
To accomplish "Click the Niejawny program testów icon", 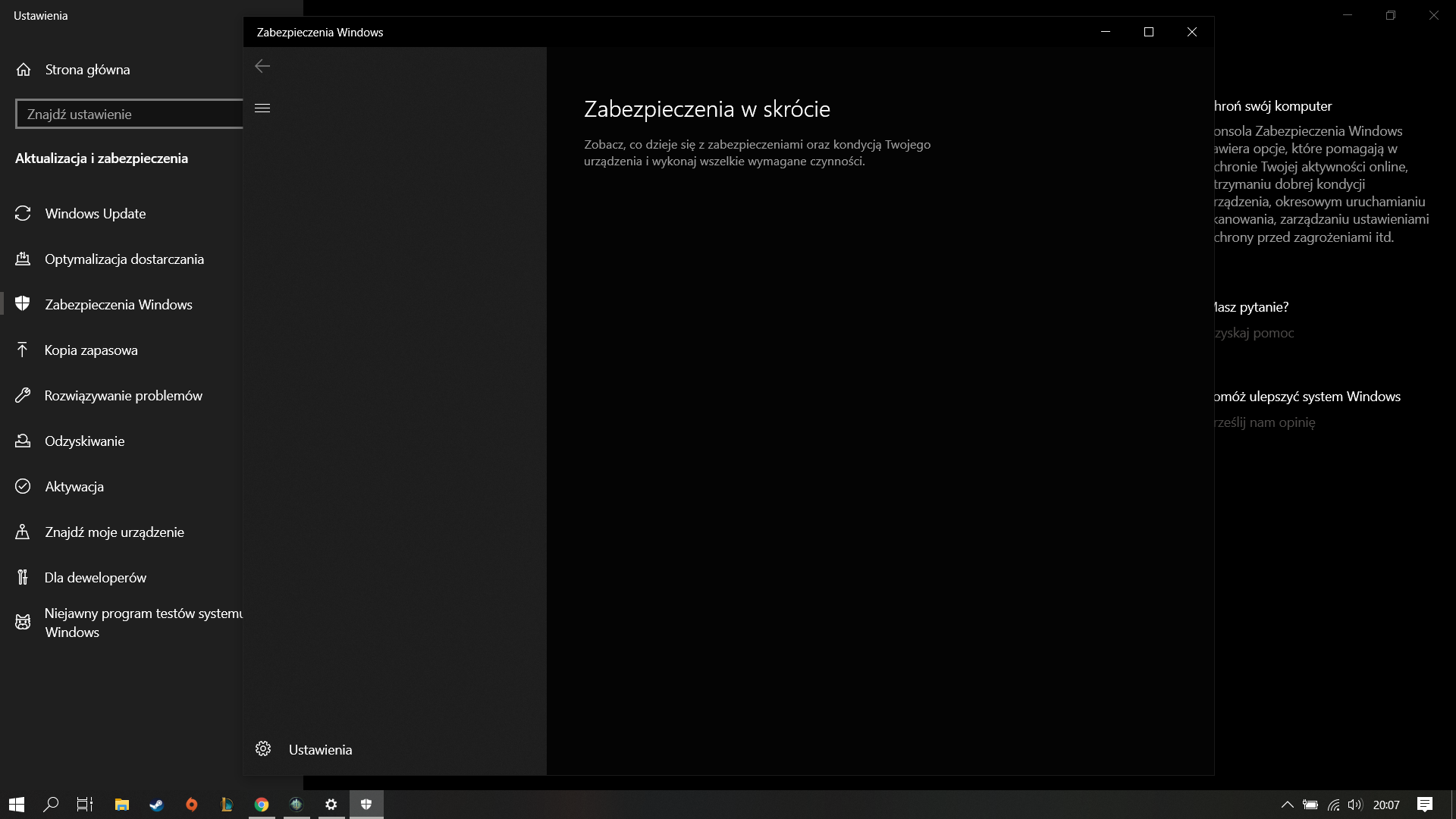I will pyautogui.click(x=23, y=623).
